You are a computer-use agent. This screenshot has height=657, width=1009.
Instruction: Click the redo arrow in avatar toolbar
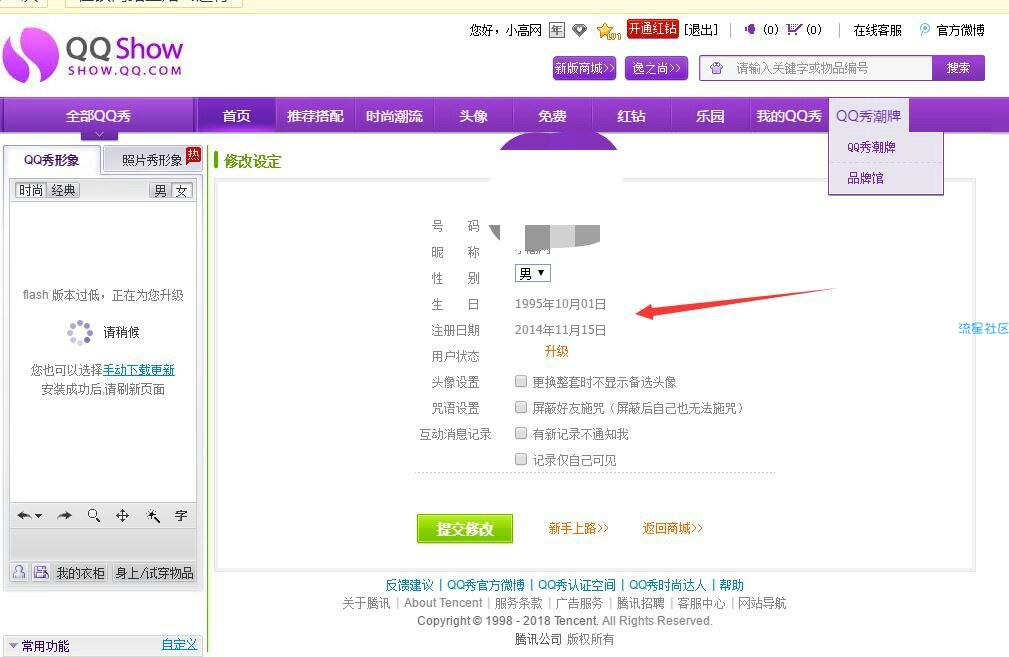click(x=64, y=515)
